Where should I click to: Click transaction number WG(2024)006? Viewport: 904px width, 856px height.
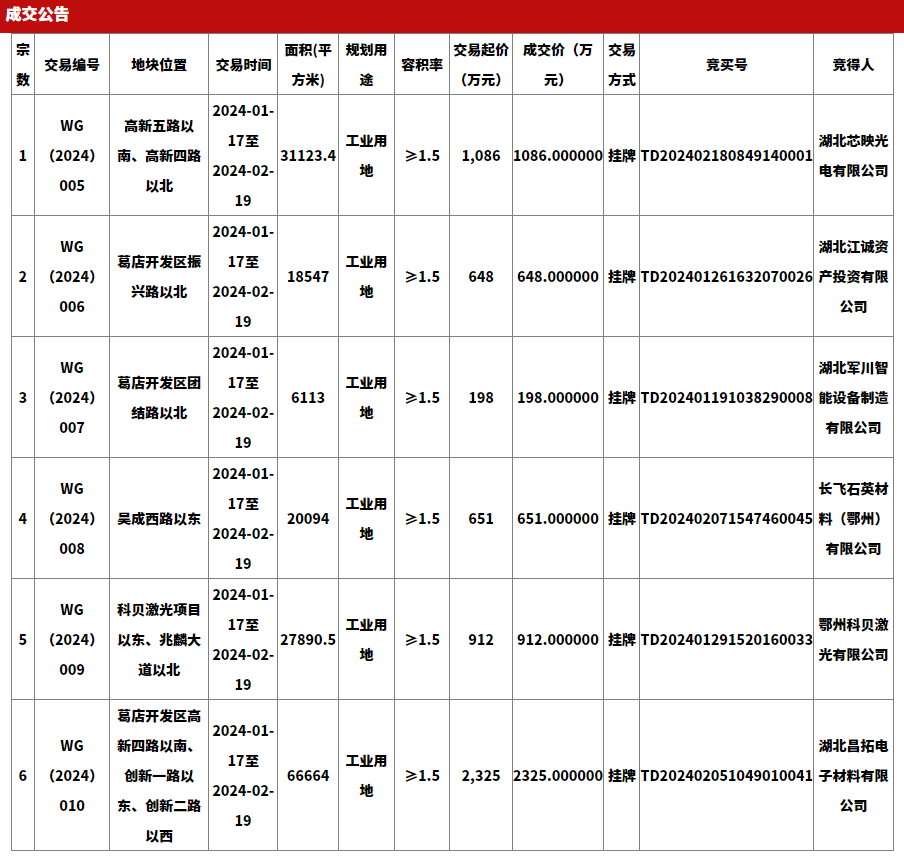(x=72, y=277)
